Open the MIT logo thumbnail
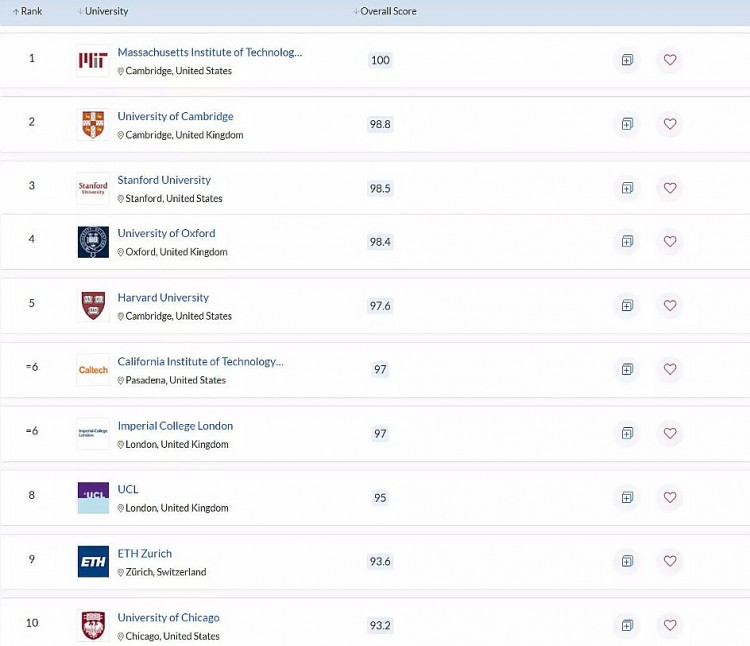The height and width of the screenshot is (646, 750). tap(93, 61)
